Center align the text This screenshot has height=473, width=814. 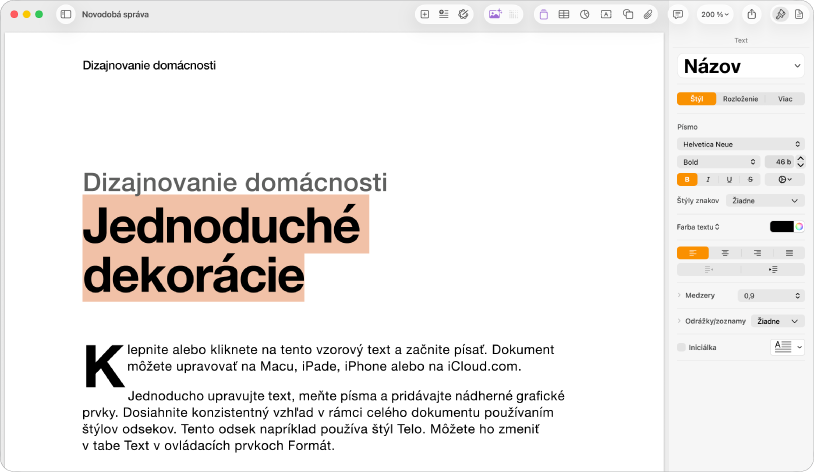point(725,253)
